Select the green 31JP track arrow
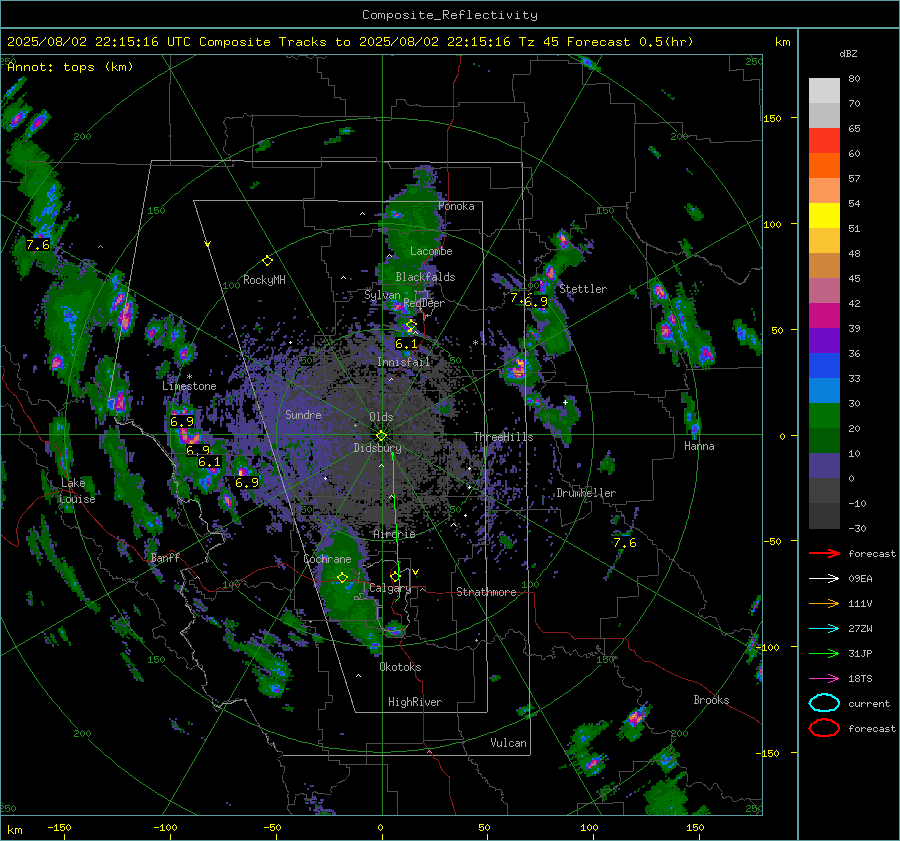Image resolution: width=900 pixels, height=841 pixels. coord(824,653)
